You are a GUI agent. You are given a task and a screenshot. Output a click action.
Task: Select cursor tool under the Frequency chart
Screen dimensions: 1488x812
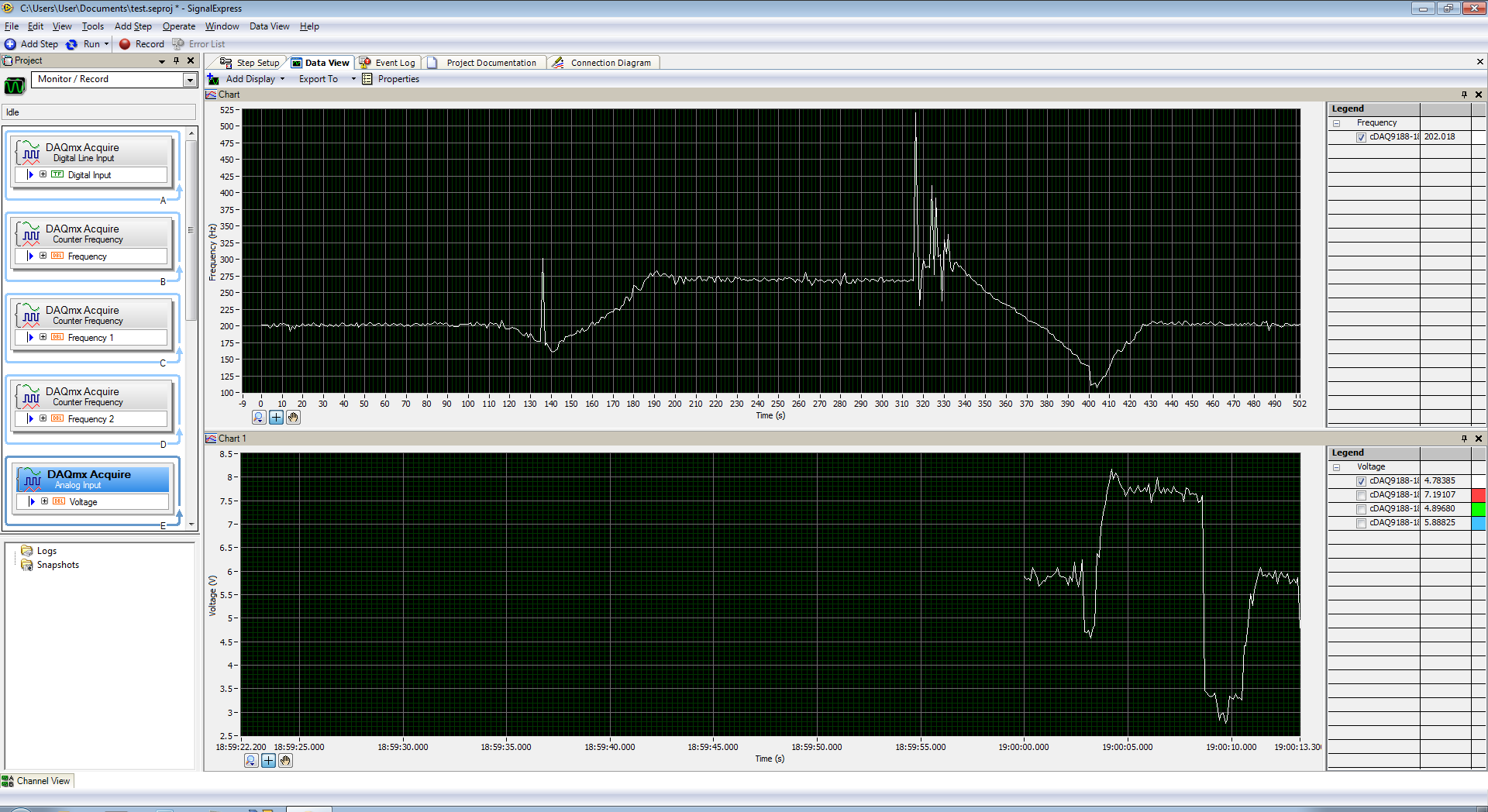pyautogui.click(x=276, y=418)
